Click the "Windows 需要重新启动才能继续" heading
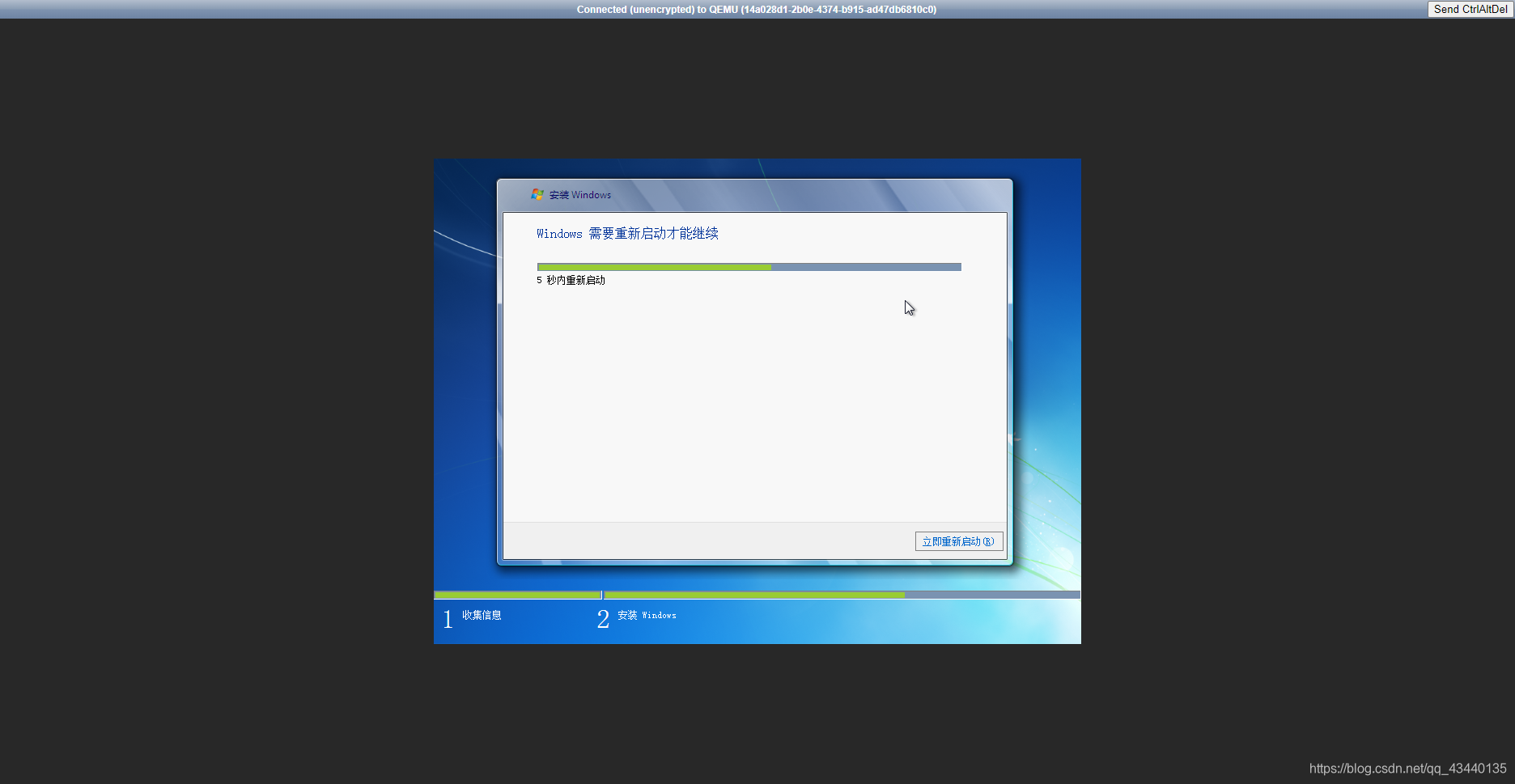Screen dimensions: 1515x784 click(627, 234)
